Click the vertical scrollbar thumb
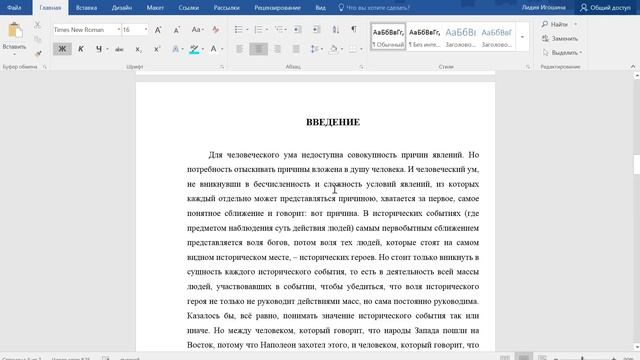Screen dimensions: 640x360 pyautogui.click(x=636, y=164)
